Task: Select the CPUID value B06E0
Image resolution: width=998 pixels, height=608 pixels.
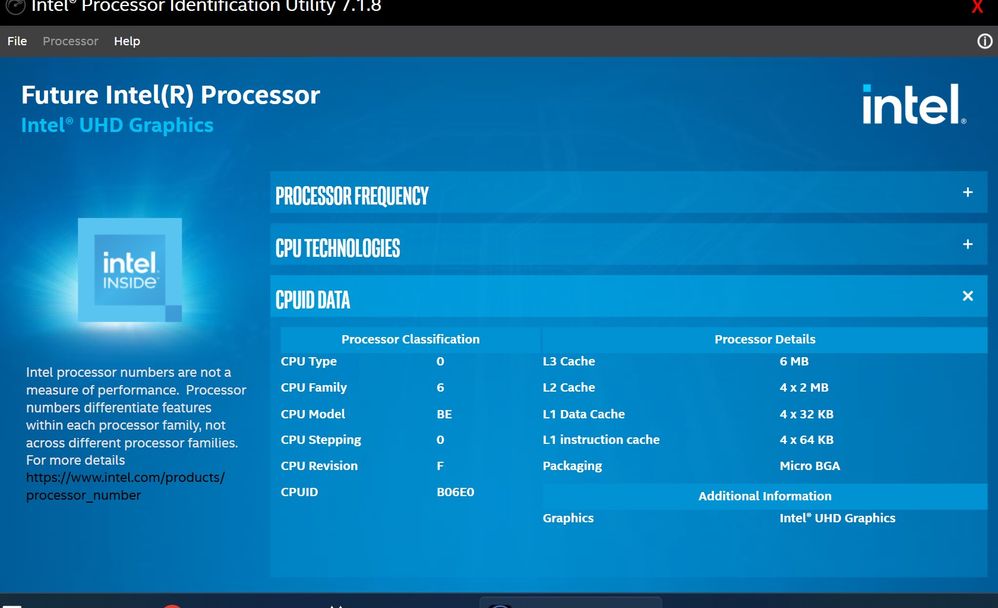Action: (457, 492)
